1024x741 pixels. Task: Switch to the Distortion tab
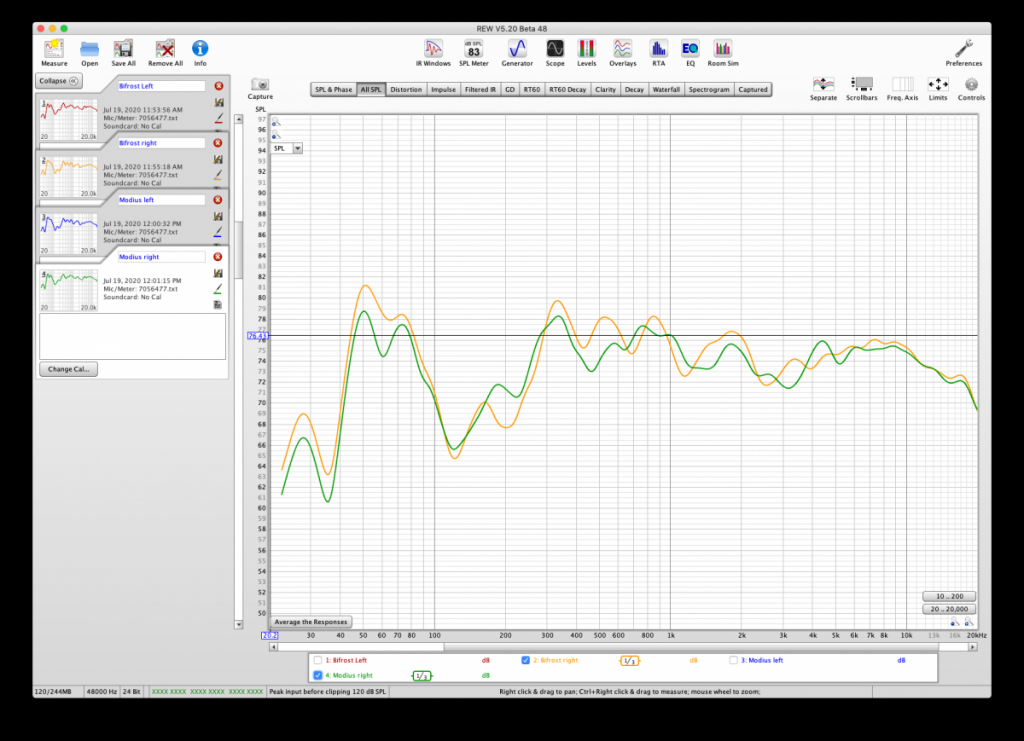point(406,89)
